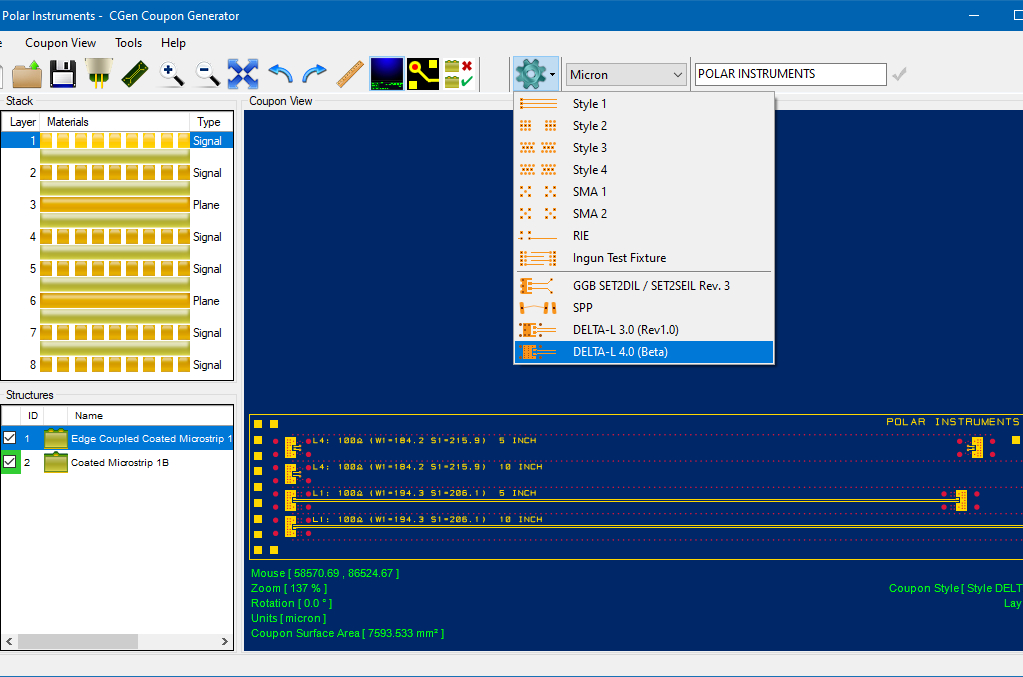
Task: Select DELTA-L 4.0 (Beta) coupon style
Action: pyautogui.click(x=644, y=352)
